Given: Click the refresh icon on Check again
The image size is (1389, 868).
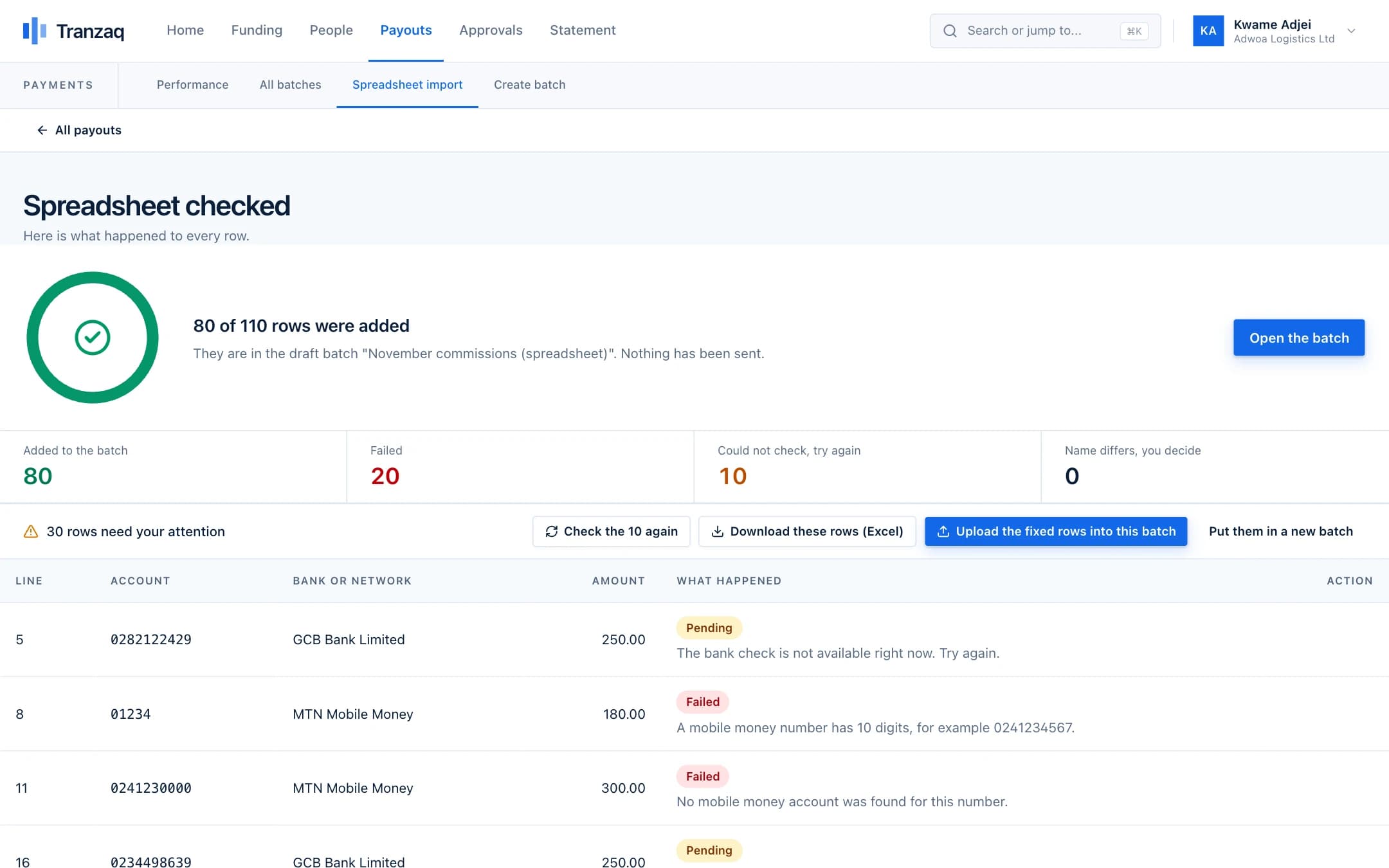Looking at the screenshot, I should [552, 532].
